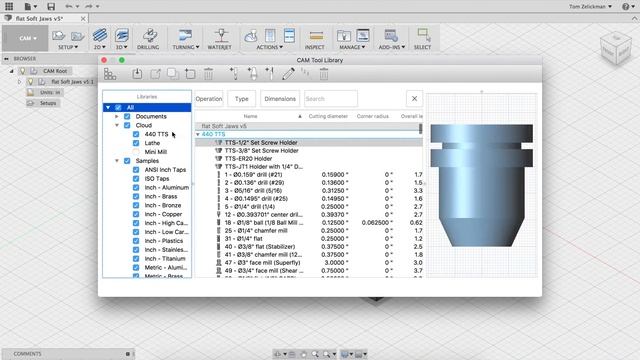
Task: Open the ADD-INS dropdown menu
Action: 392,47
